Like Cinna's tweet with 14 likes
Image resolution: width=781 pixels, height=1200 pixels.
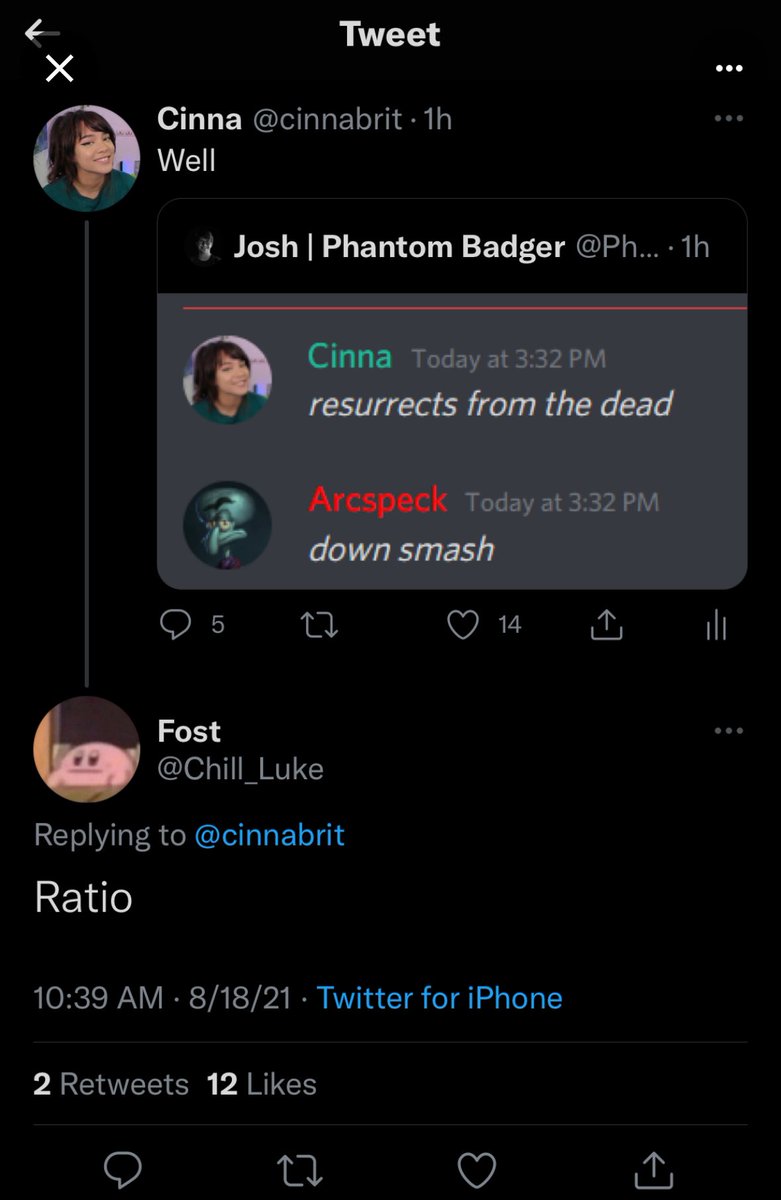[x=463, y=626]
